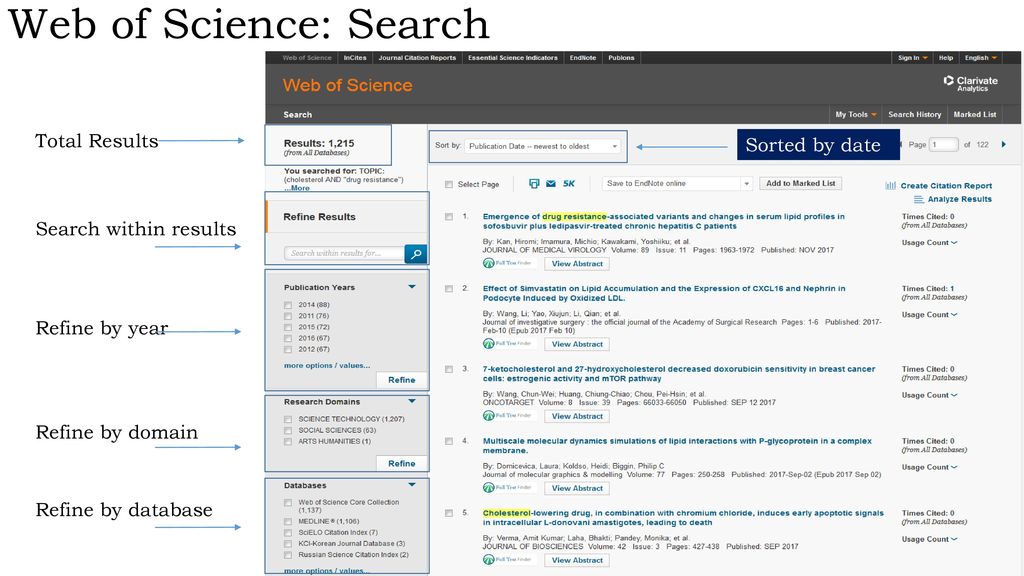Open the Save to EndNote online dropdown
Viewport: 1024px width, 576px height.
tap(677, 184)
